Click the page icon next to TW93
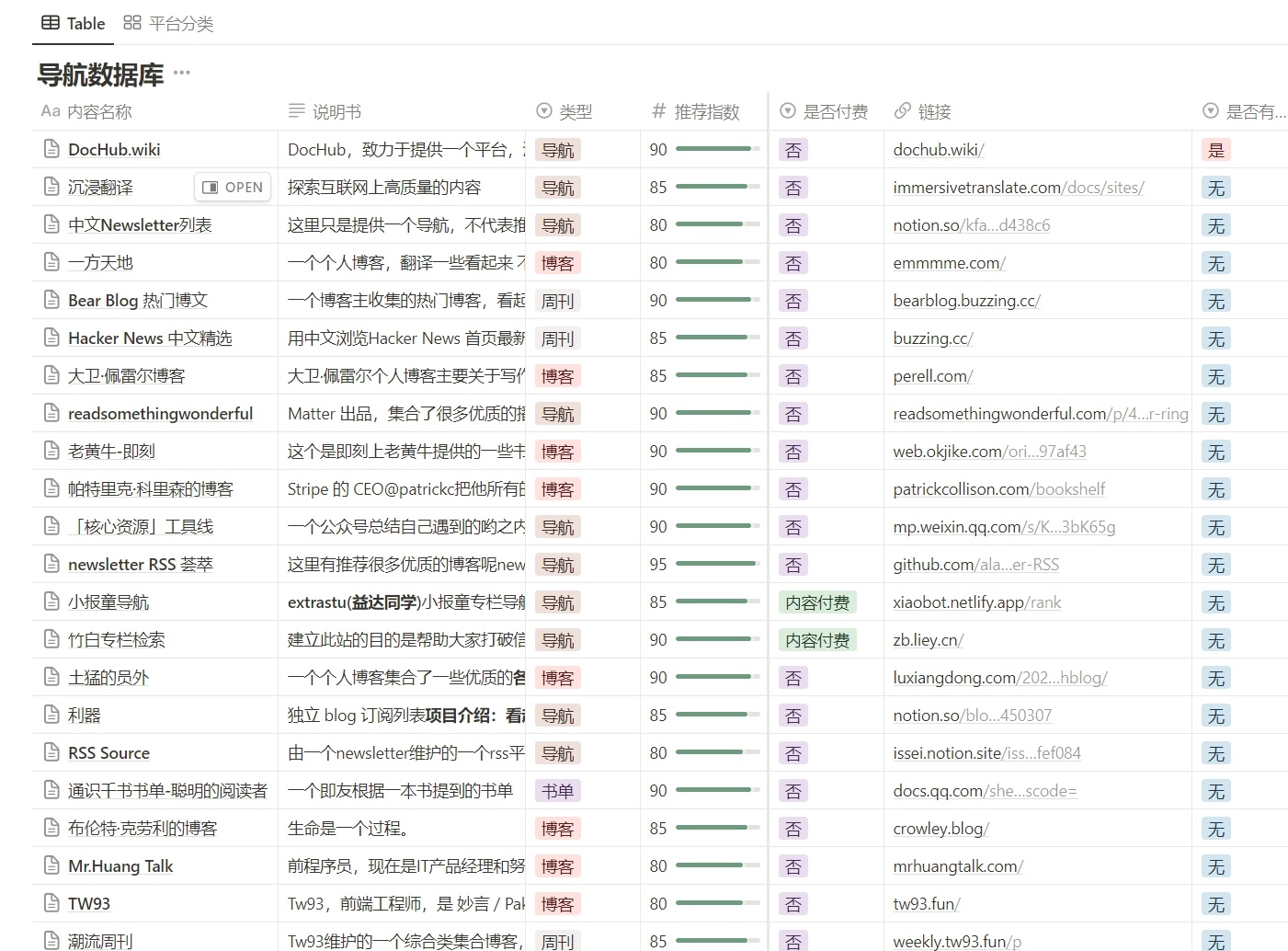This screenshot has height=951, width=1288. pos(51,903)
